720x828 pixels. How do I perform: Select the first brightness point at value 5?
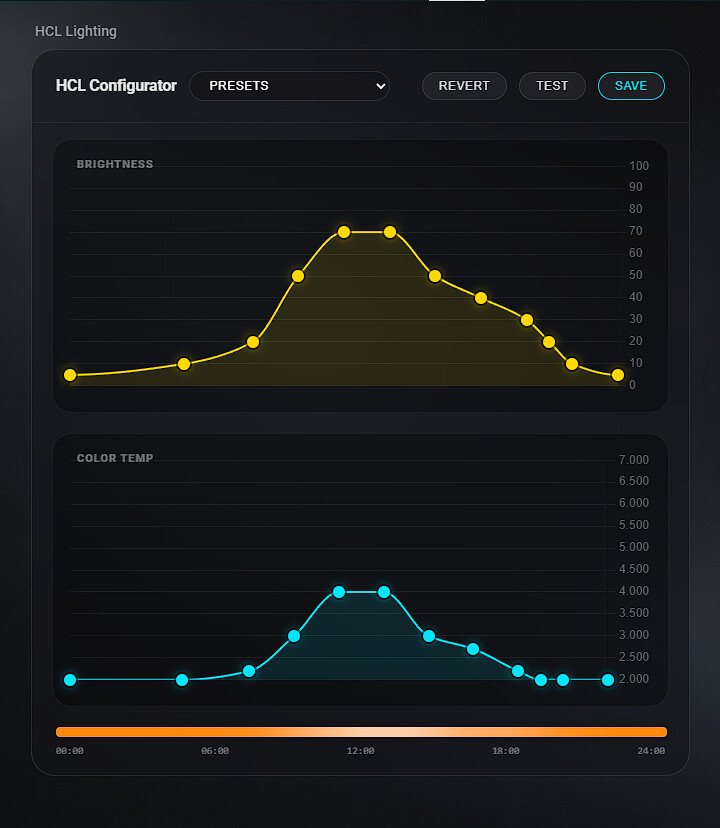click(70, 375)
